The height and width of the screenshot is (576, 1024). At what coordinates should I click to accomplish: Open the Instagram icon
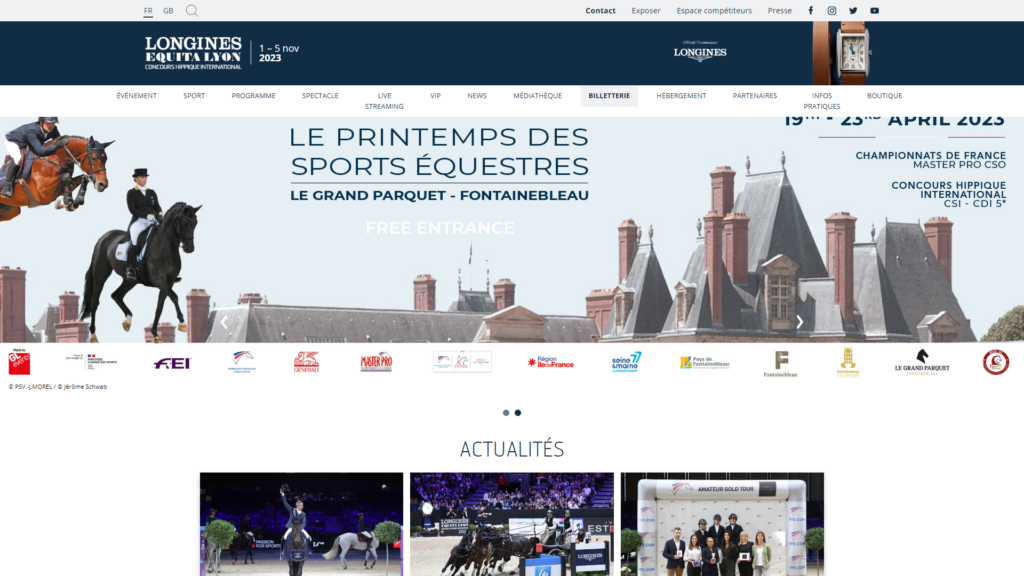coord(831,10)
